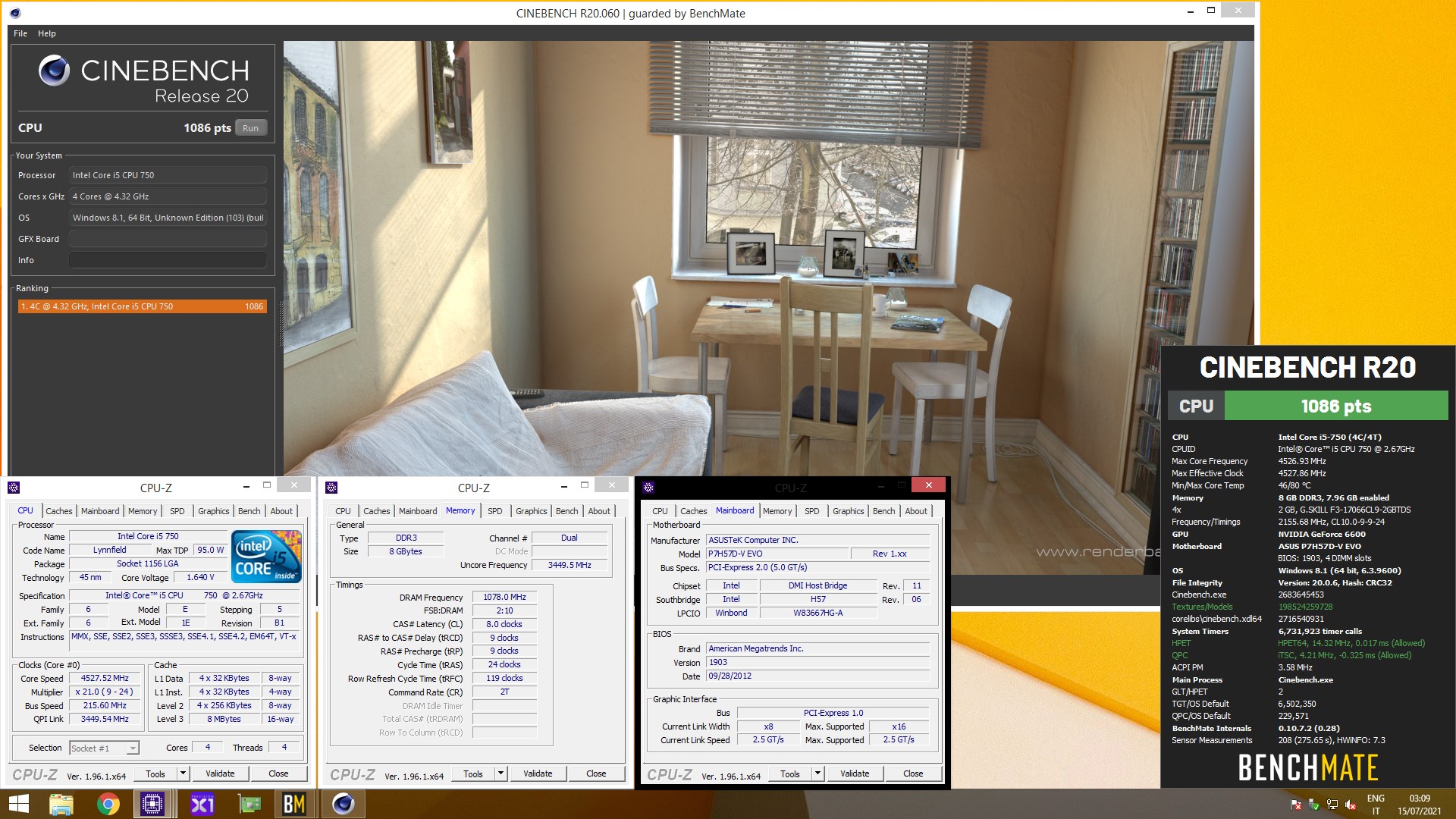
Task: Click Close button in Memory CPU-Z window
Action: point(596,773)
